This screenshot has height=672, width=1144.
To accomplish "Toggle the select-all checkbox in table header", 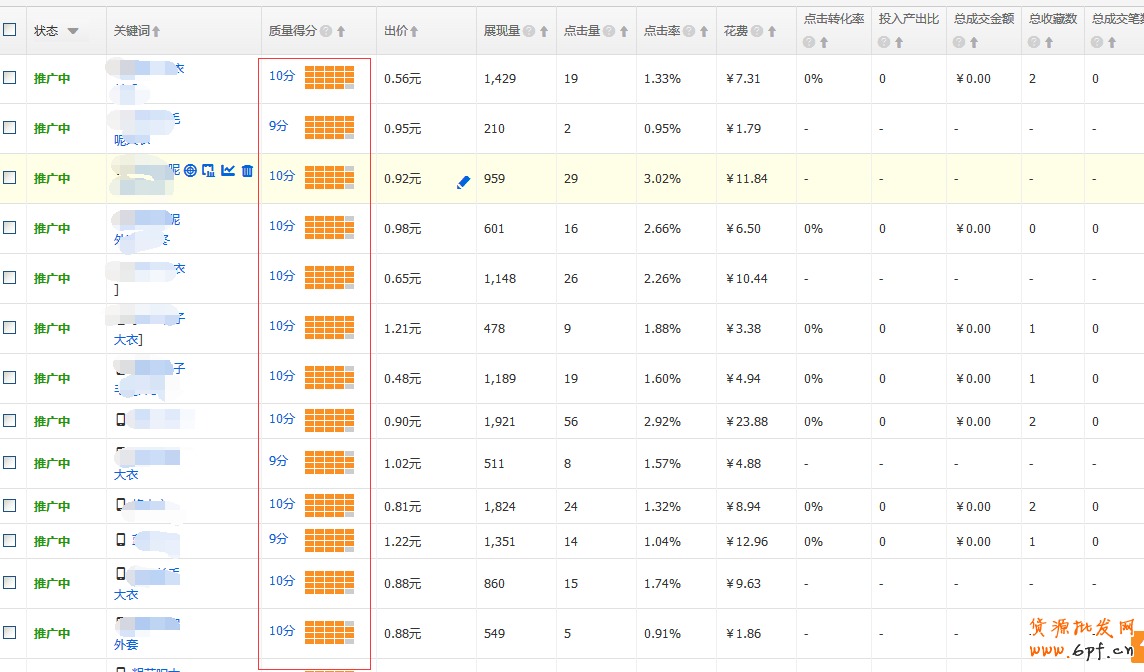I will [x=10, y=30].
